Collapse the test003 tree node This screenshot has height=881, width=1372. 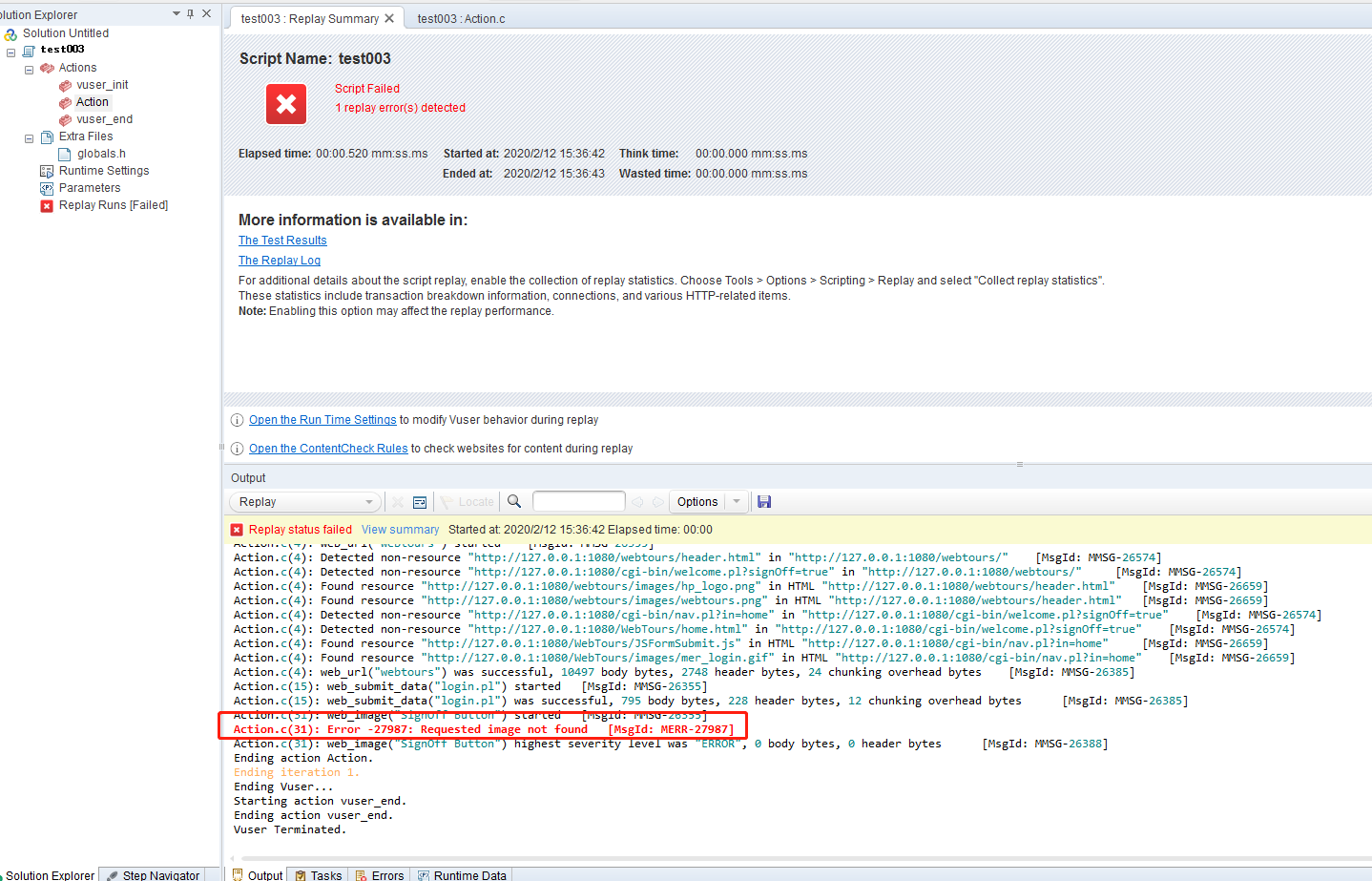coord(11,52)
